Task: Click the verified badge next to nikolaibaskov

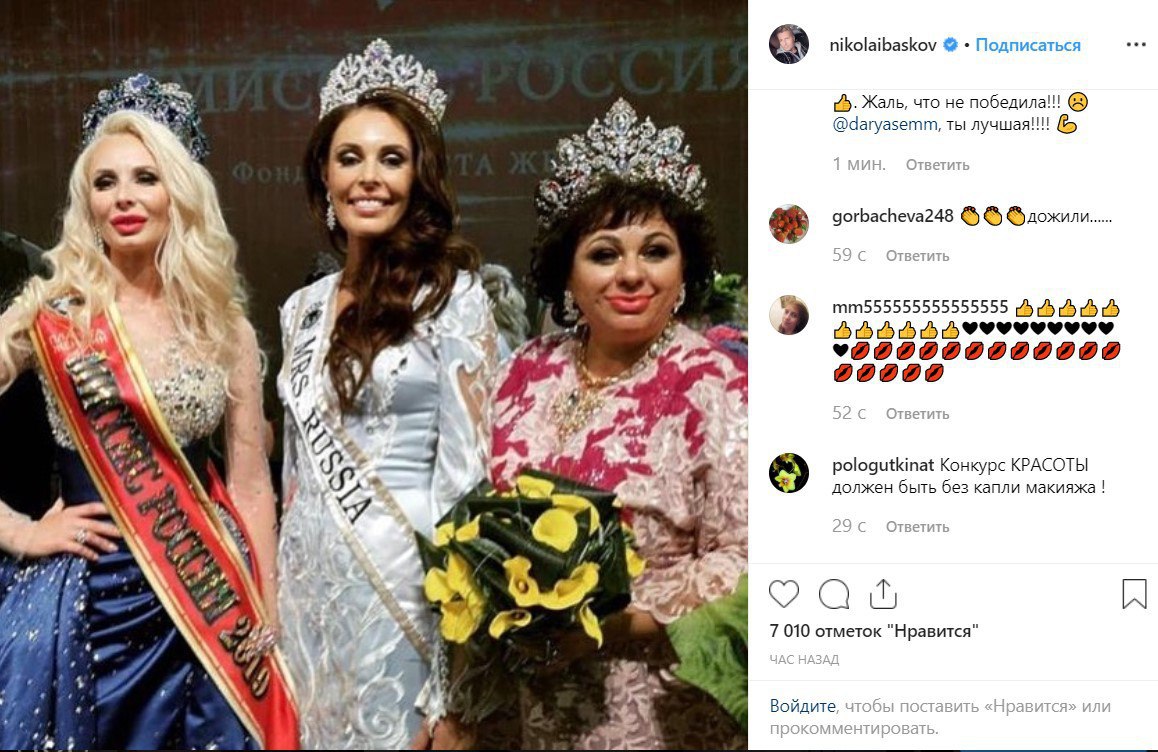Action: pos(950,45)
